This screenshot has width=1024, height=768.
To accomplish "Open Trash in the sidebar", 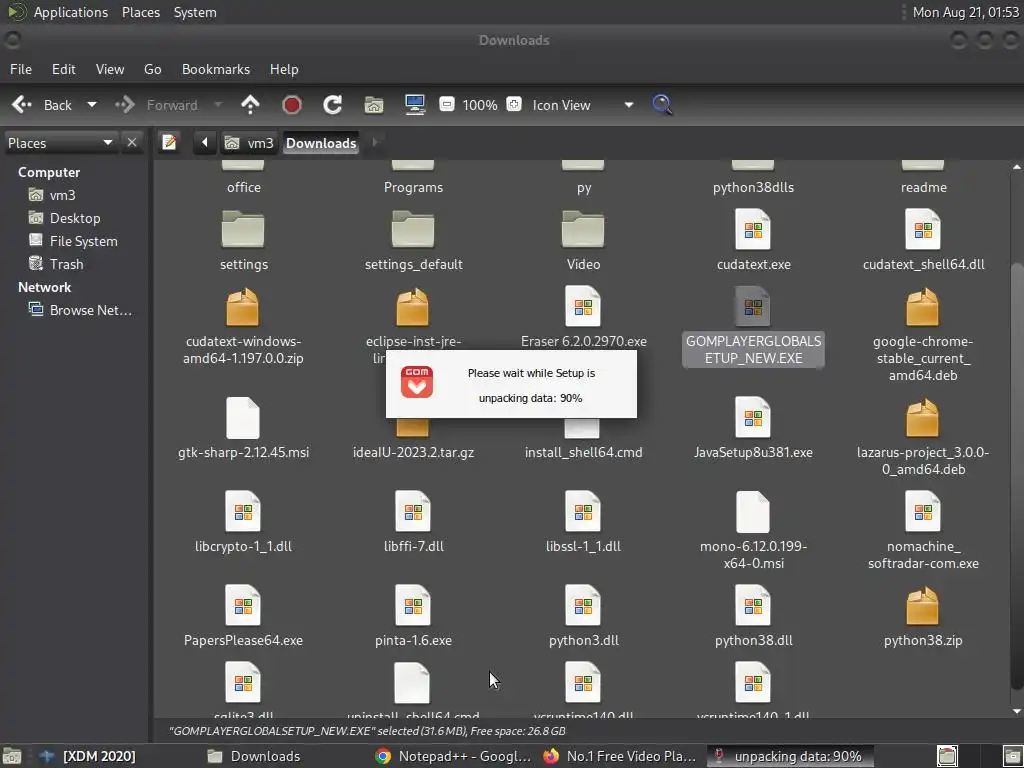I will (x=56, y=264).
